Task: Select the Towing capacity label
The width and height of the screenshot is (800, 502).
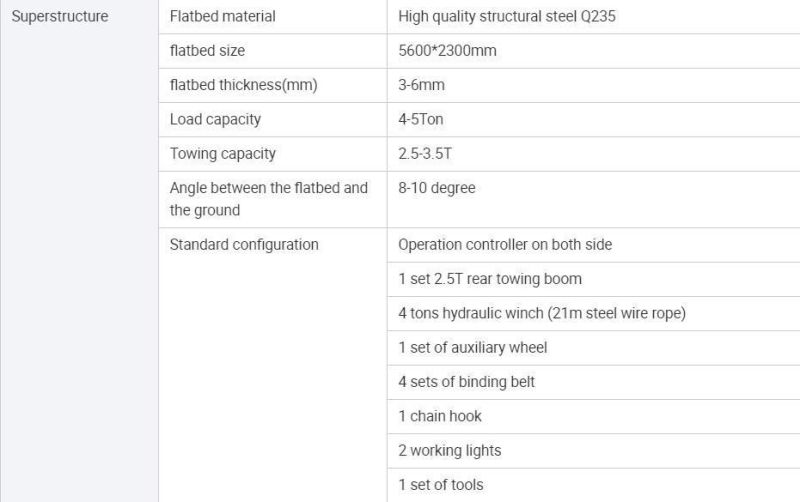Action: [222, 154]
